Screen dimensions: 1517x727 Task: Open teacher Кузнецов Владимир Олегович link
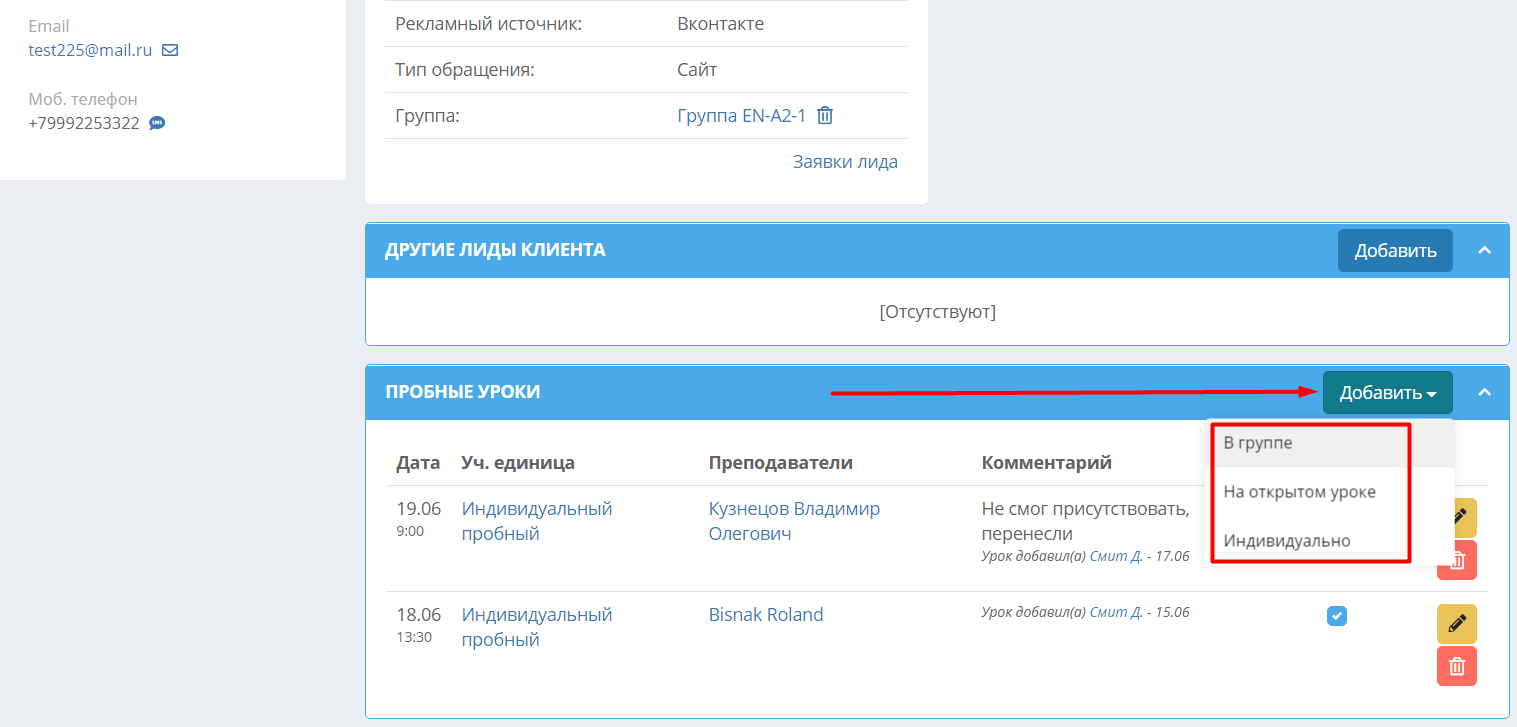click(x=794, y=521)
